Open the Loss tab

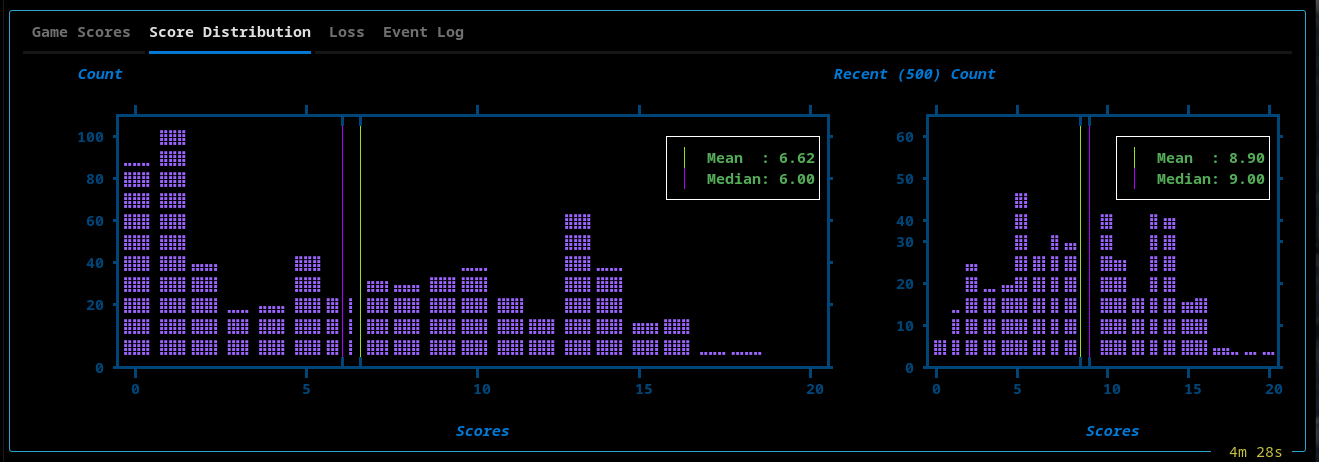347,32
